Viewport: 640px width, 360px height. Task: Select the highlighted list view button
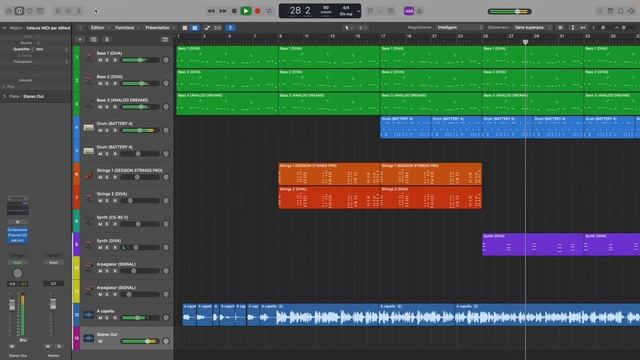pos(195,28)
